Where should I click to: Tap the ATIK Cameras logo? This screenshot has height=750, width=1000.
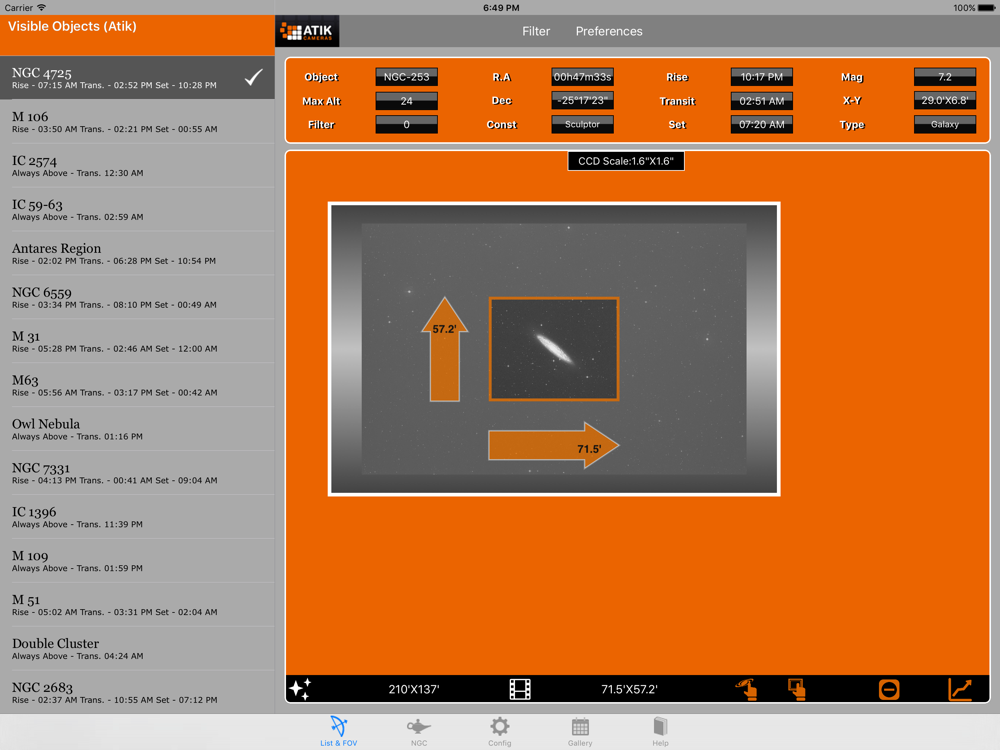coord(307,32)
